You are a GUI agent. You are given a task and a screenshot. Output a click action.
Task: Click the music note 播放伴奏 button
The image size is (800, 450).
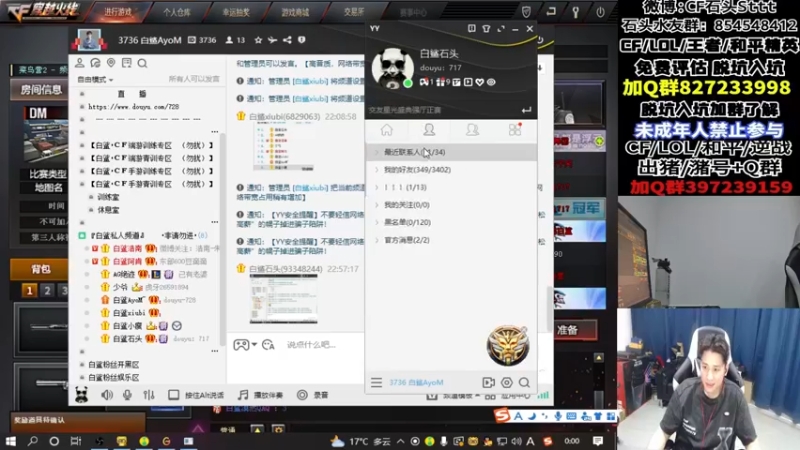(x=261, y=395)
